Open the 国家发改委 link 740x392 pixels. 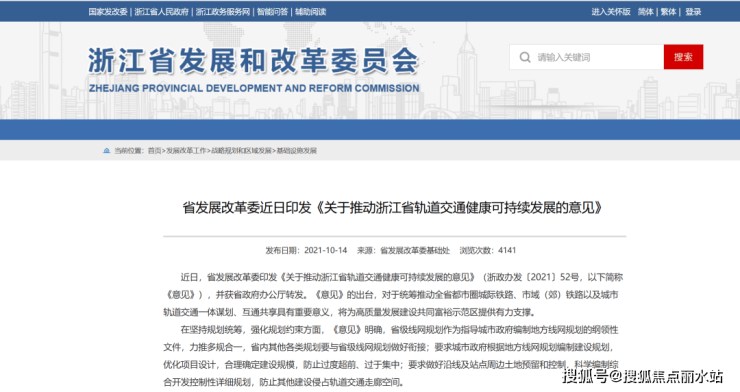(x=108, y=12)
